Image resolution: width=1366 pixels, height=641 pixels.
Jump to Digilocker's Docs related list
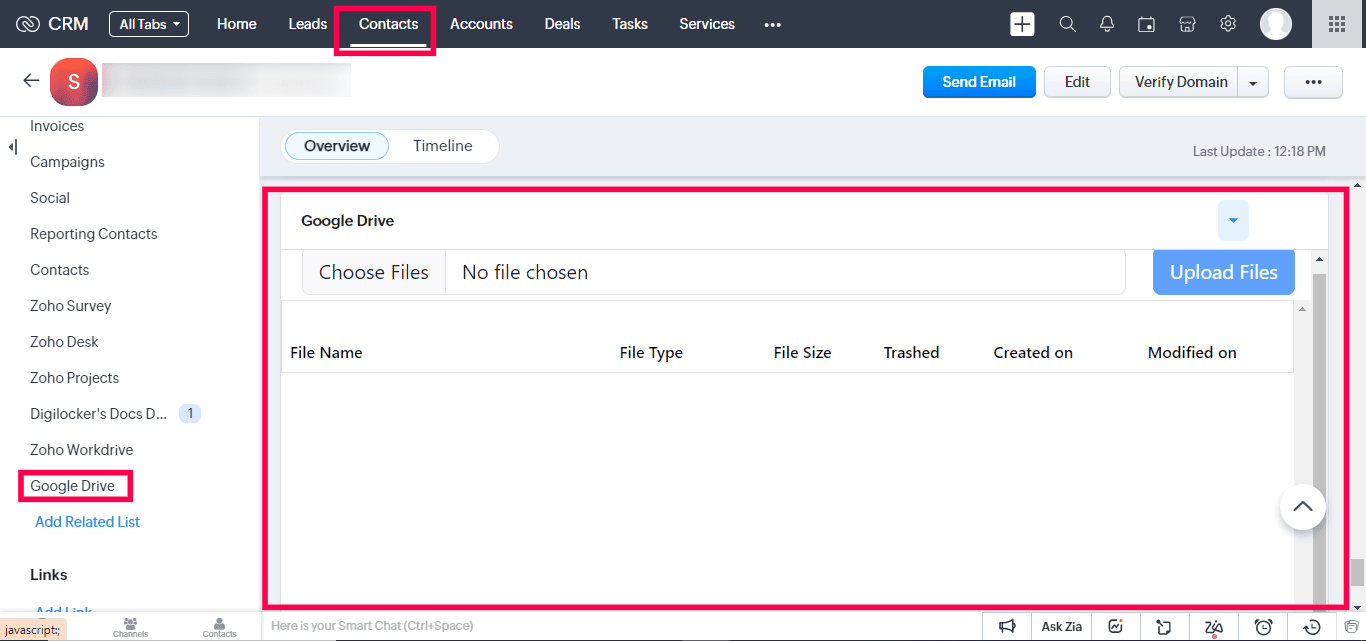[x=99, y=414]
